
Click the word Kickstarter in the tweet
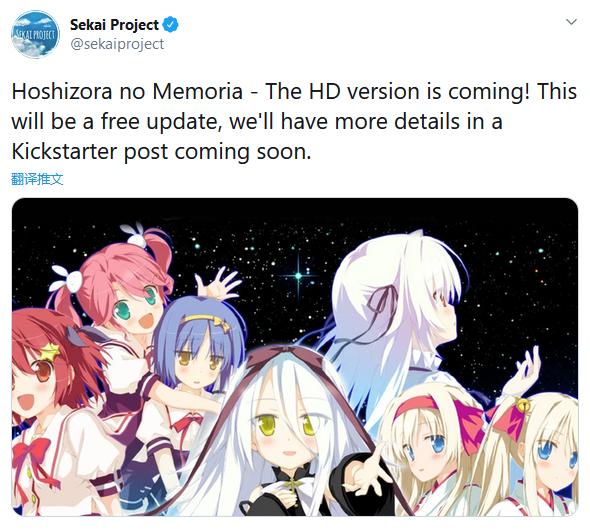(x=65, y=152)
